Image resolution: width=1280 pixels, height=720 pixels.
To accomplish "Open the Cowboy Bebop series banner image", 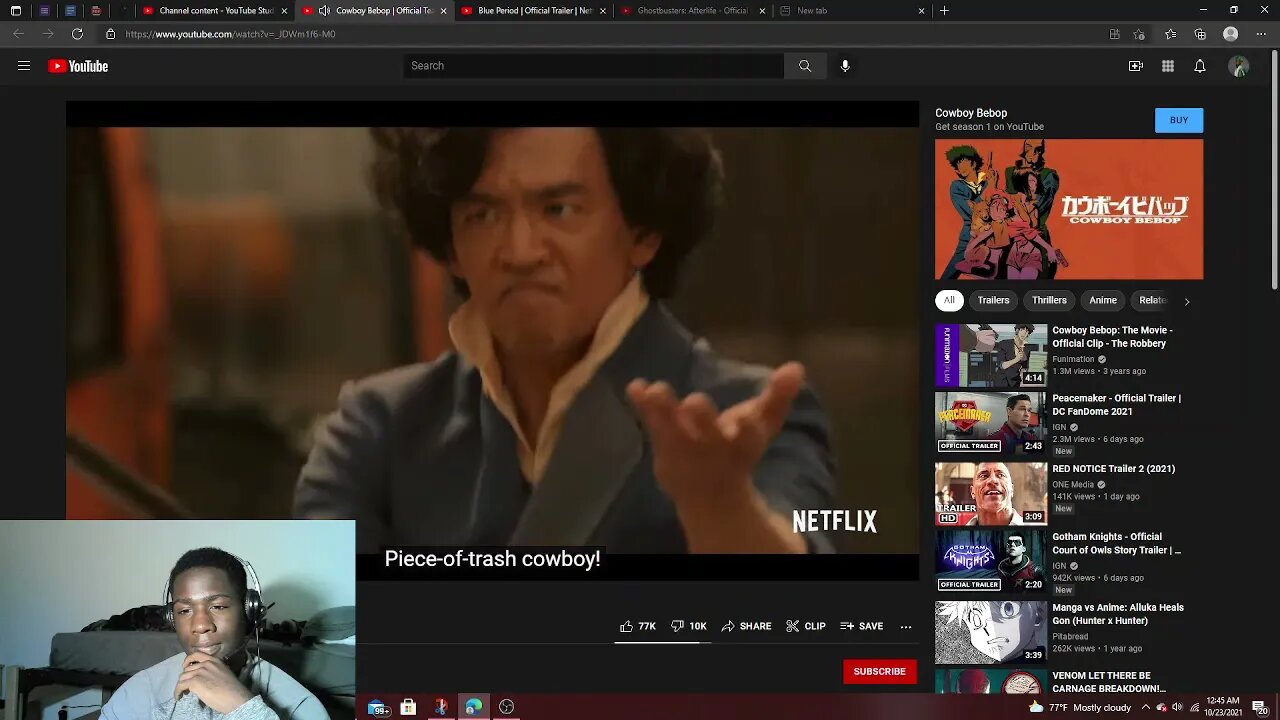I will tap(1069, 209).
